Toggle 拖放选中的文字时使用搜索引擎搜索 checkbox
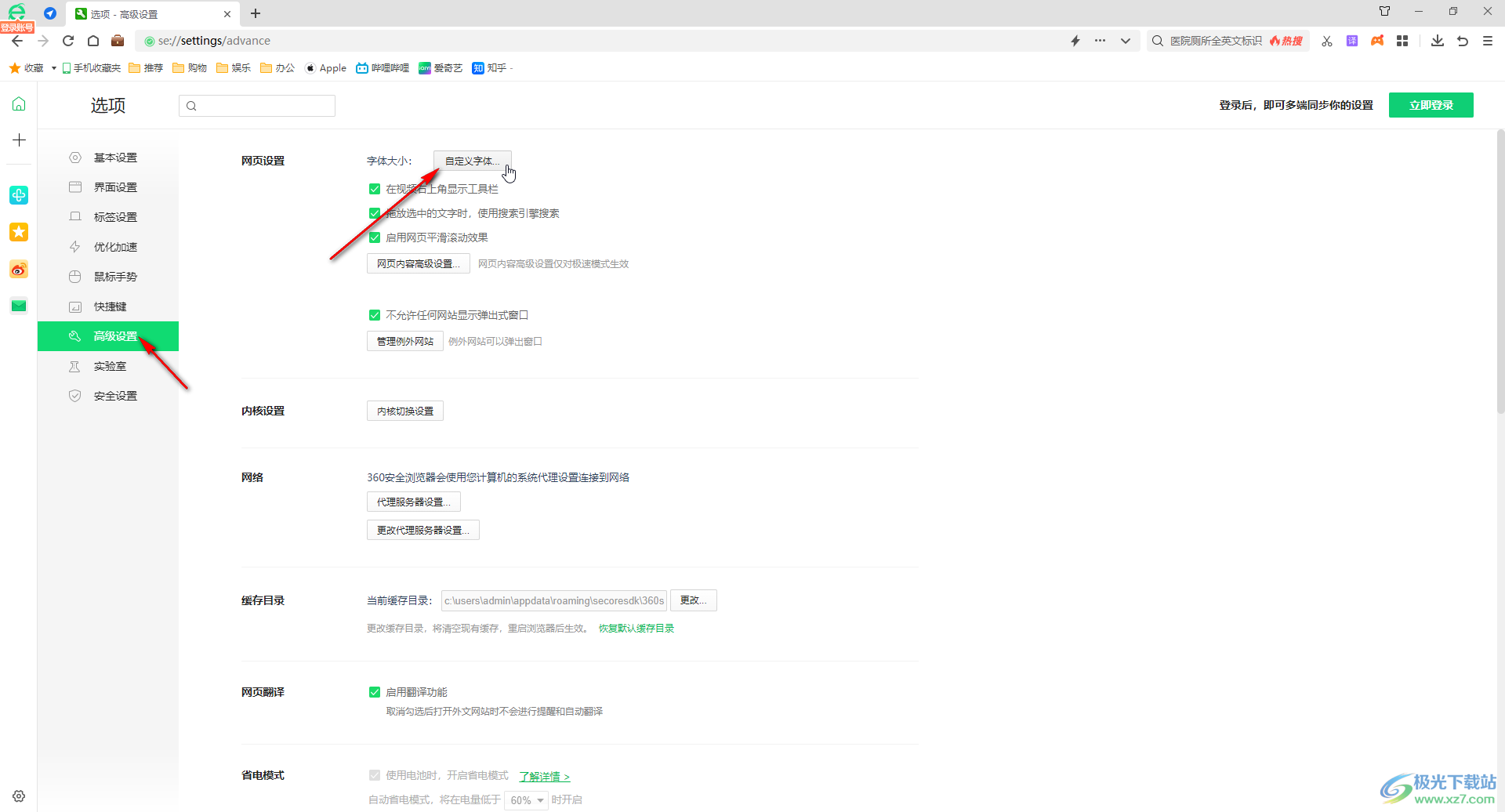This screenshot has height=812, width=1505. pos(375,213)
